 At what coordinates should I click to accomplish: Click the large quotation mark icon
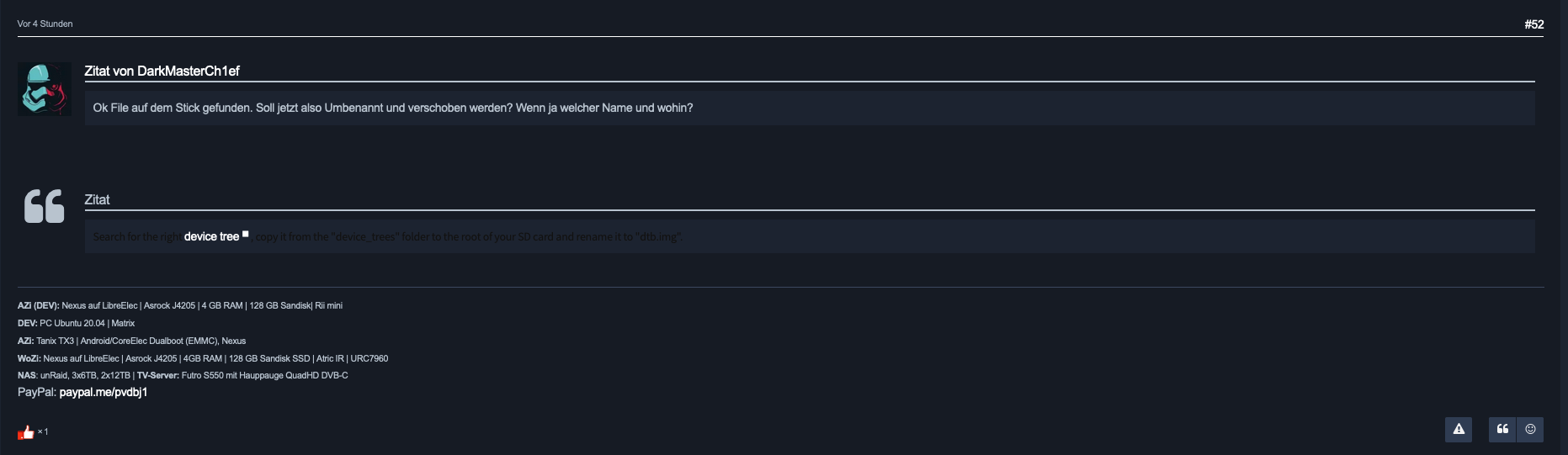(45, 206)
